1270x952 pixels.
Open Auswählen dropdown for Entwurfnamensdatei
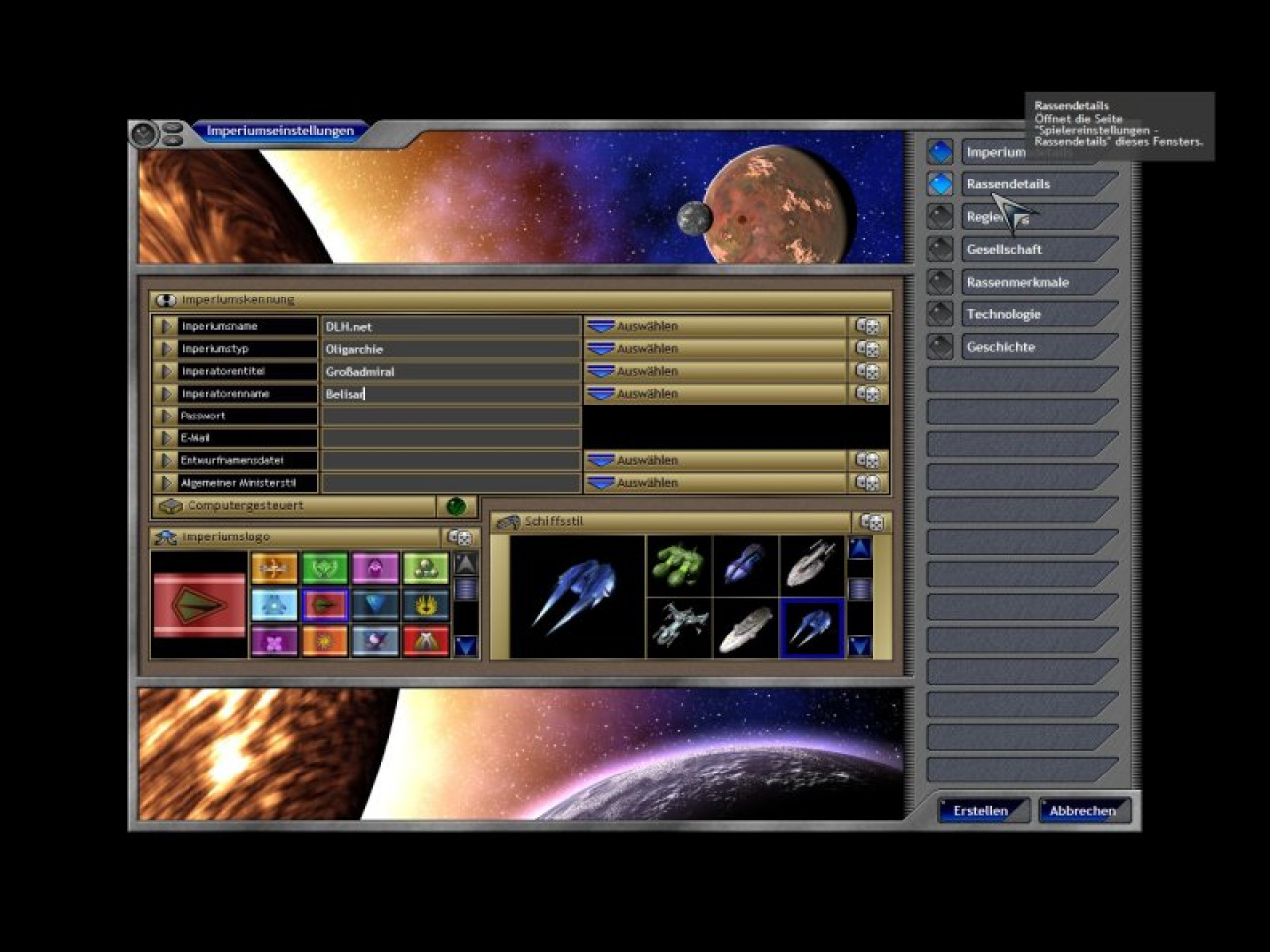coord(715,460)
